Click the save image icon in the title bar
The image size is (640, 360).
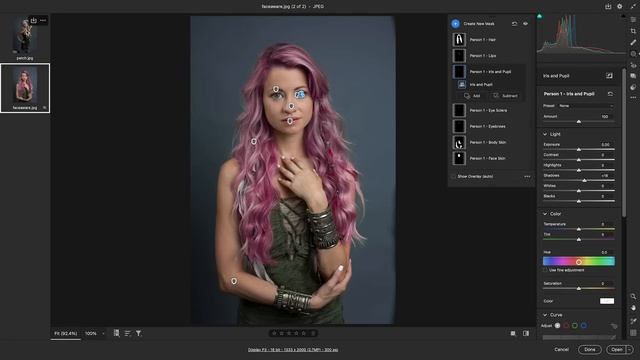608,6
